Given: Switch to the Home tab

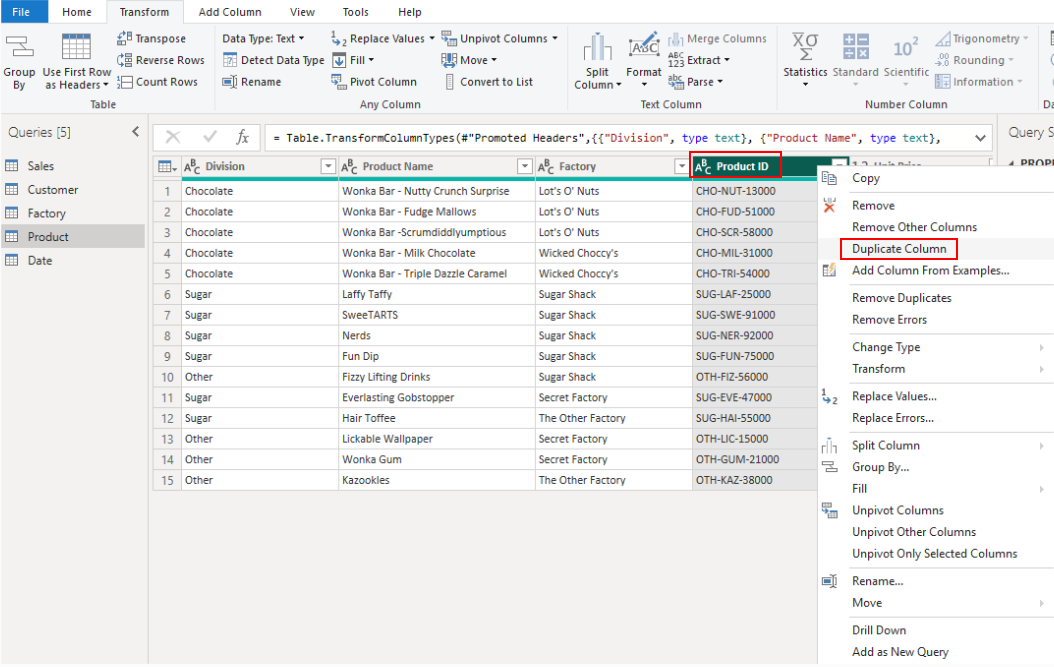Looking at the screenshot, I should pos(77,11).
